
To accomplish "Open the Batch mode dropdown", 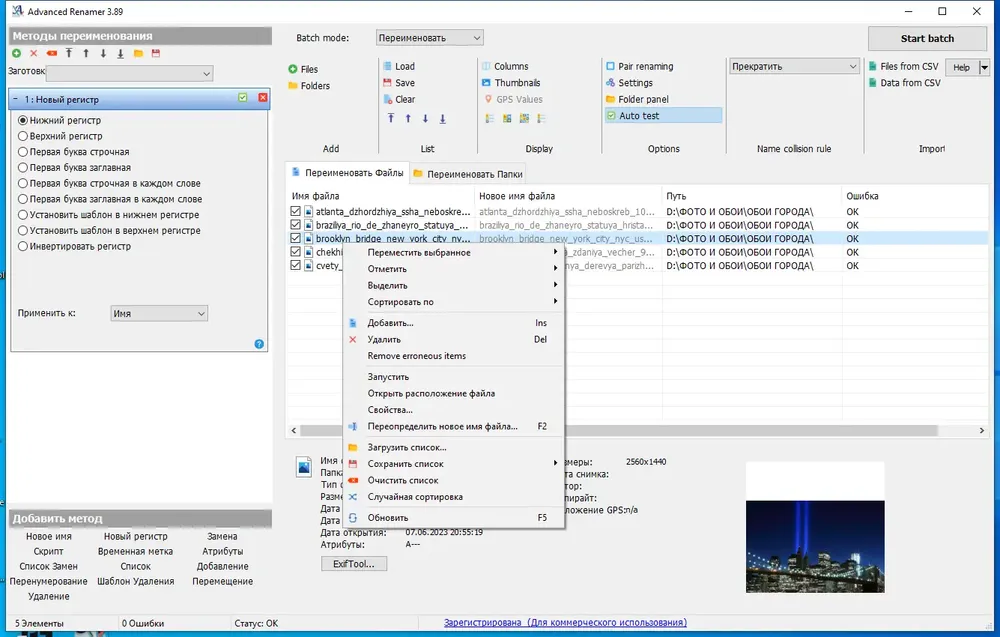I will 430,38.
